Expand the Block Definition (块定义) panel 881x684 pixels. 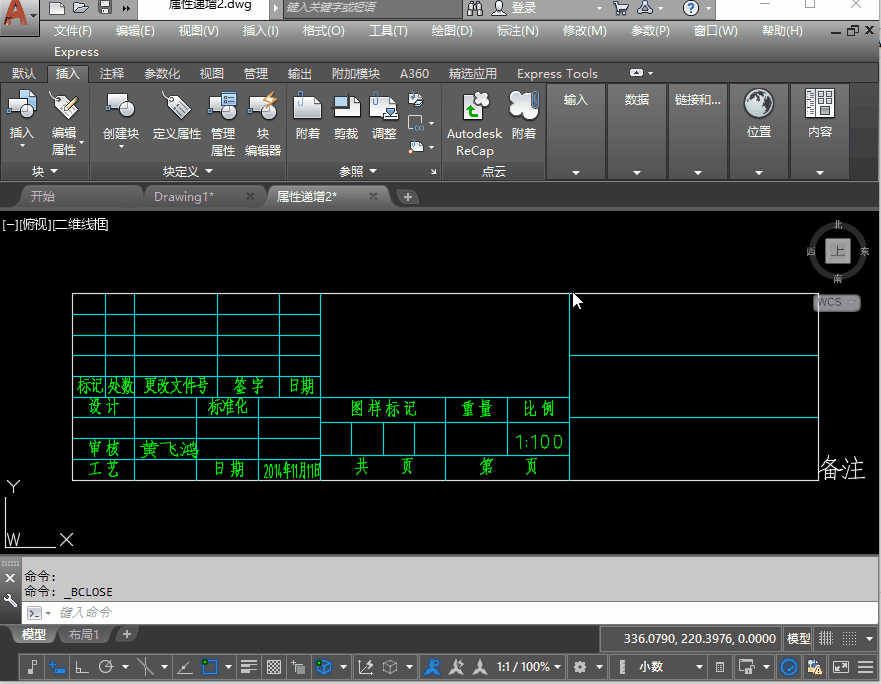[186, 172]
